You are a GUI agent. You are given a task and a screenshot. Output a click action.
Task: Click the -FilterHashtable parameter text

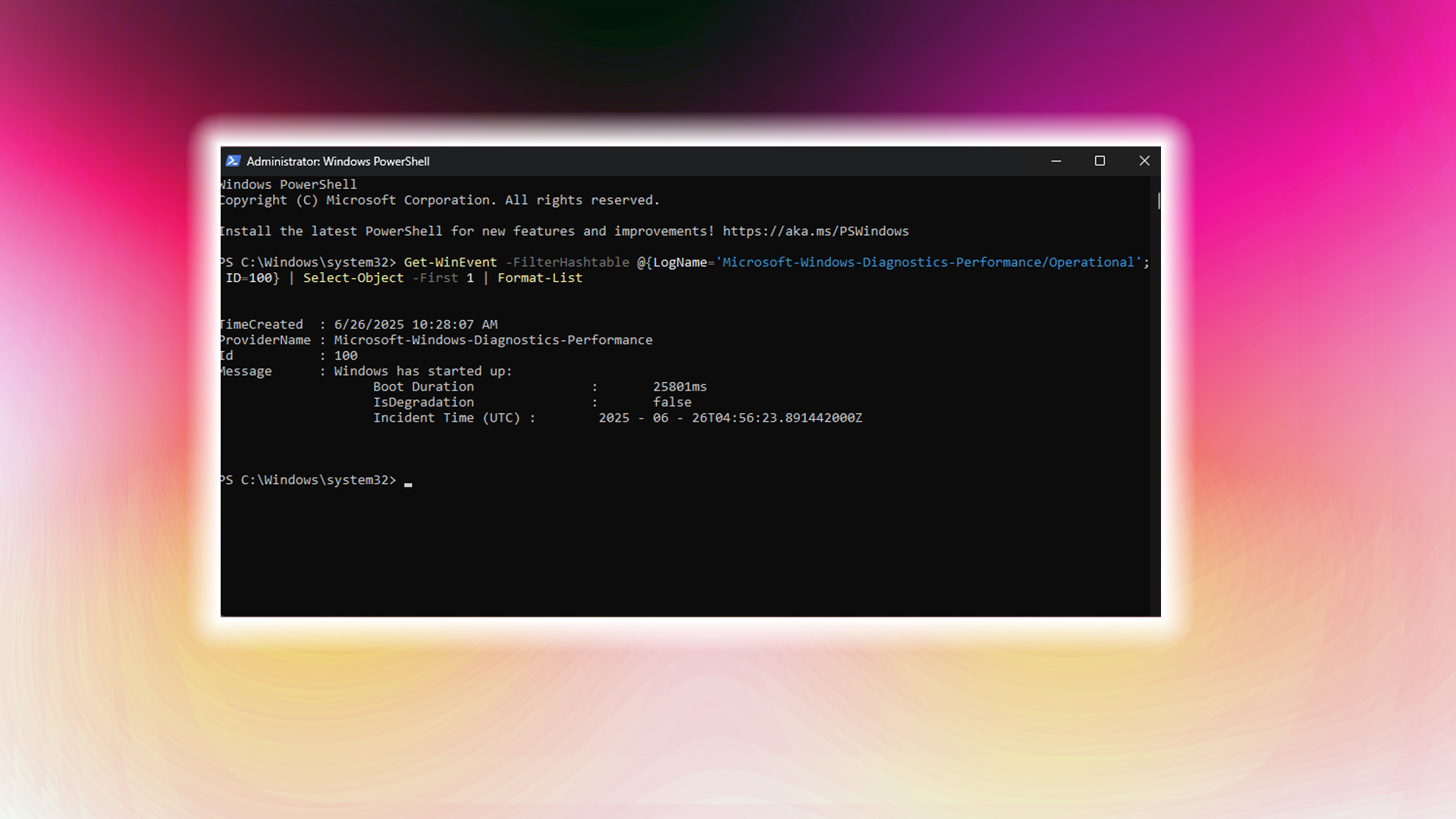[x=567, y=262]
